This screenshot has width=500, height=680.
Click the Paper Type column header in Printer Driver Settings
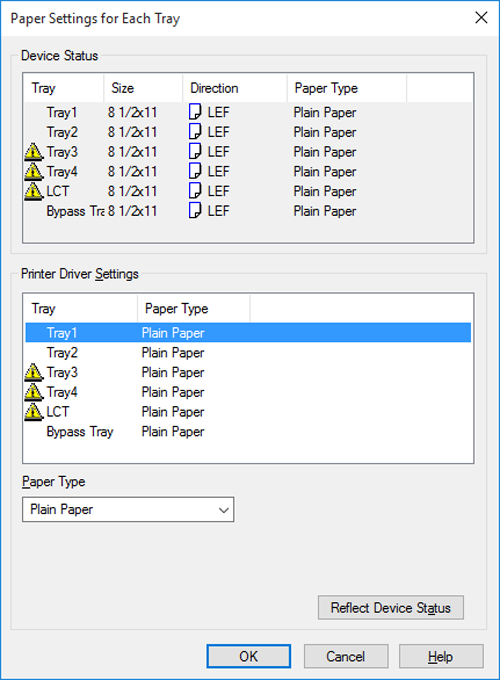coord(194,308)
